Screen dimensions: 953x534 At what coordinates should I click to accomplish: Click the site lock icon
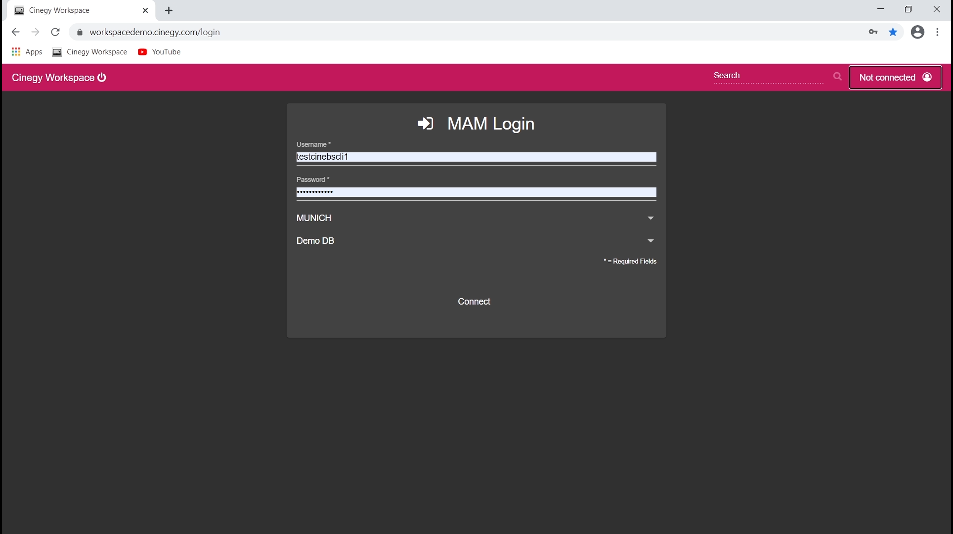click(x=80, y=32)
